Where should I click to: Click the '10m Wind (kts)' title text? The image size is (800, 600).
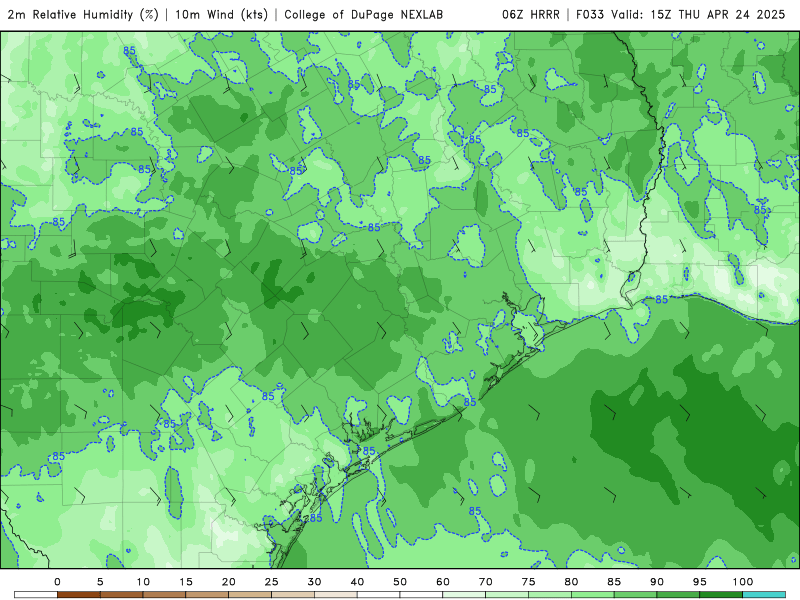click(x=221, y=15)
